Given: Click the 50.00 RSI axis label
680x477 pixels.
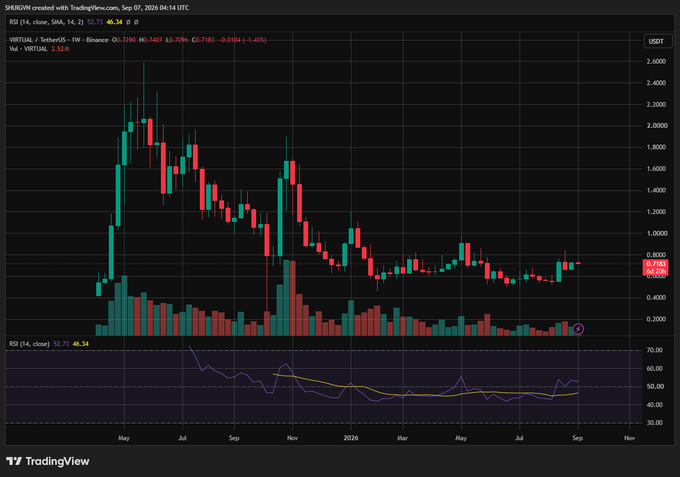Looking at the screenshot, I should tap(655, 386).
